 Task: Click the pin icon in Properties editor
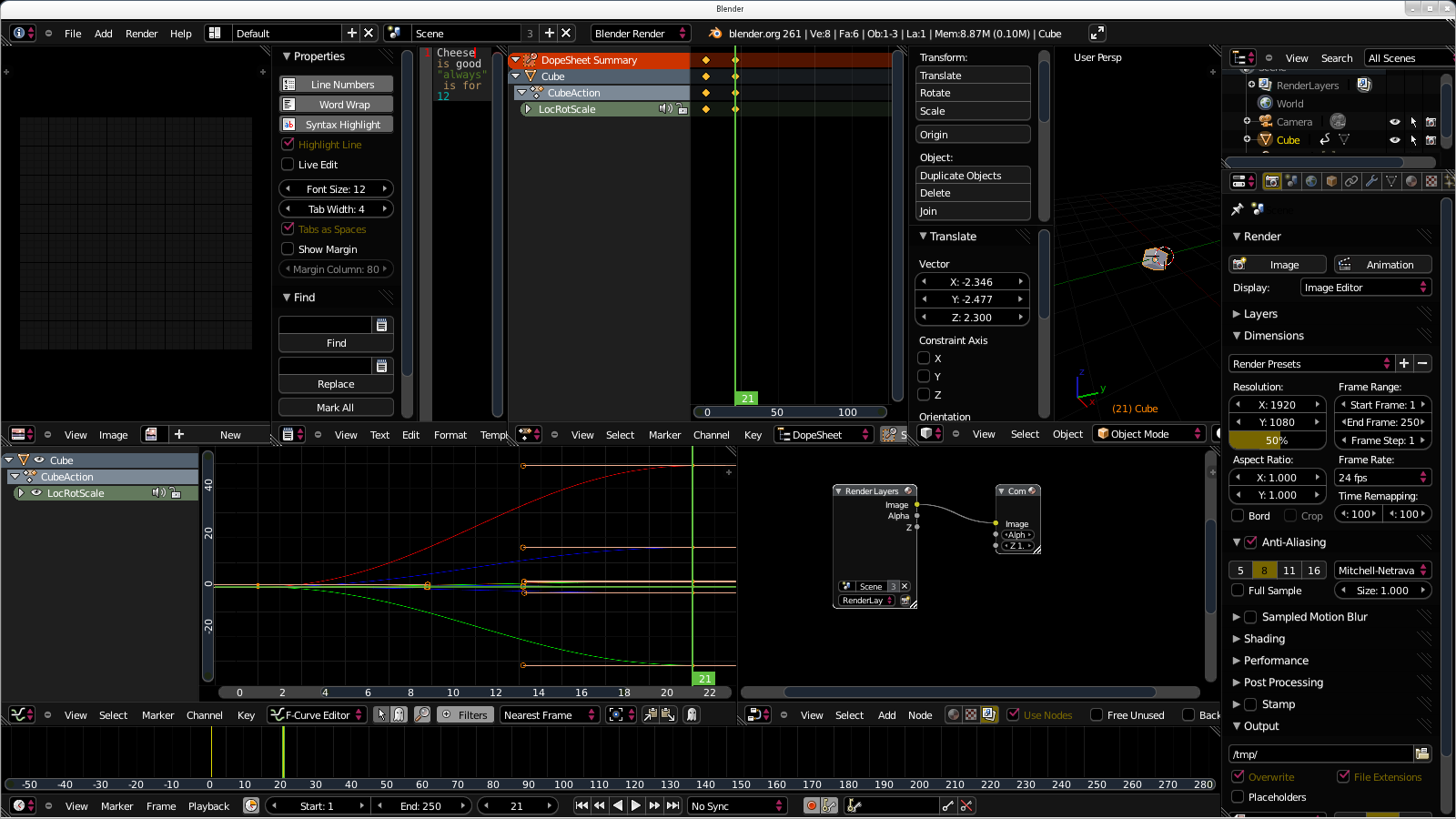1238,209
